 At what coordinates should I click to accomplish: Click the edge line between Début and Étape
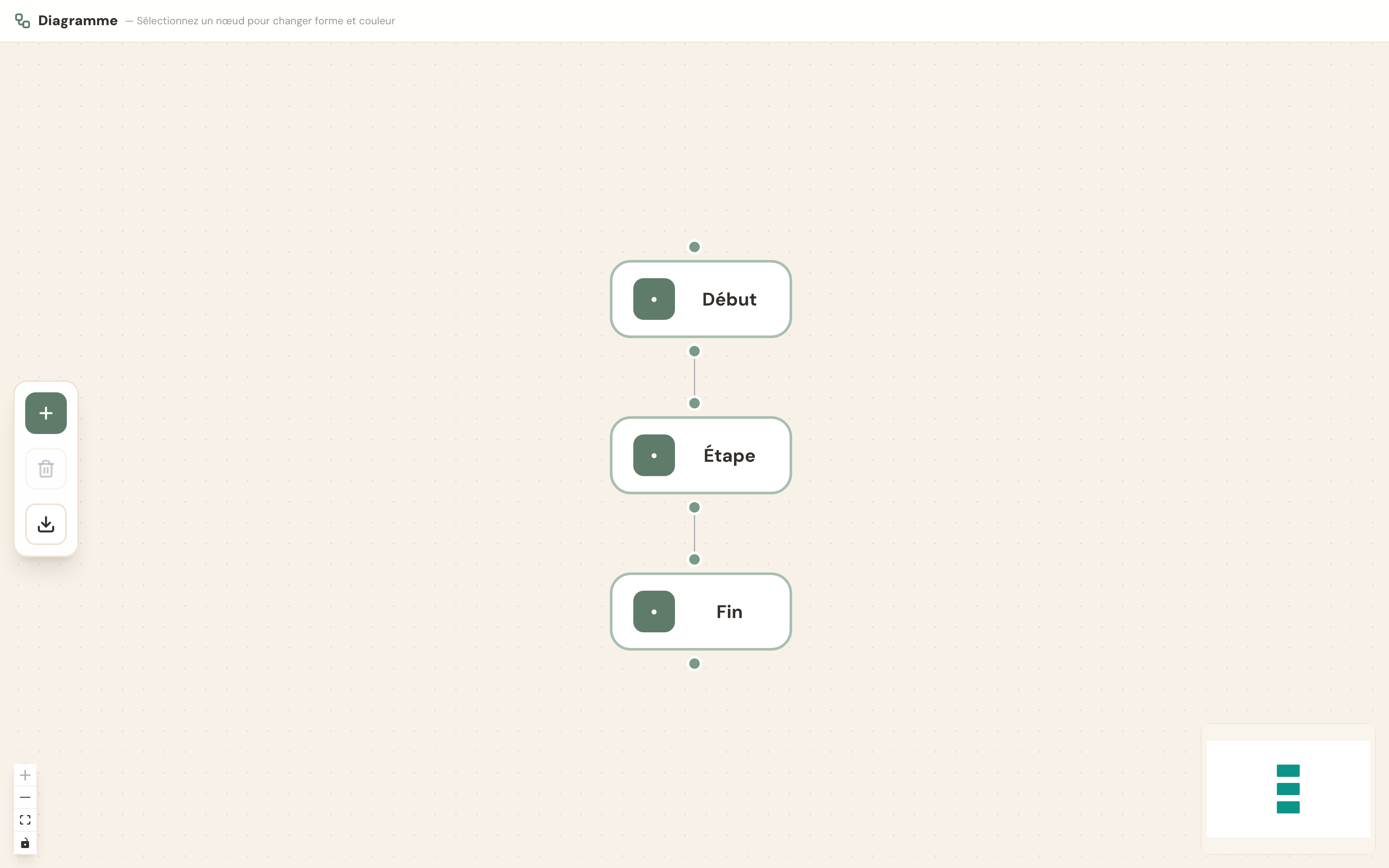[694, 377]
